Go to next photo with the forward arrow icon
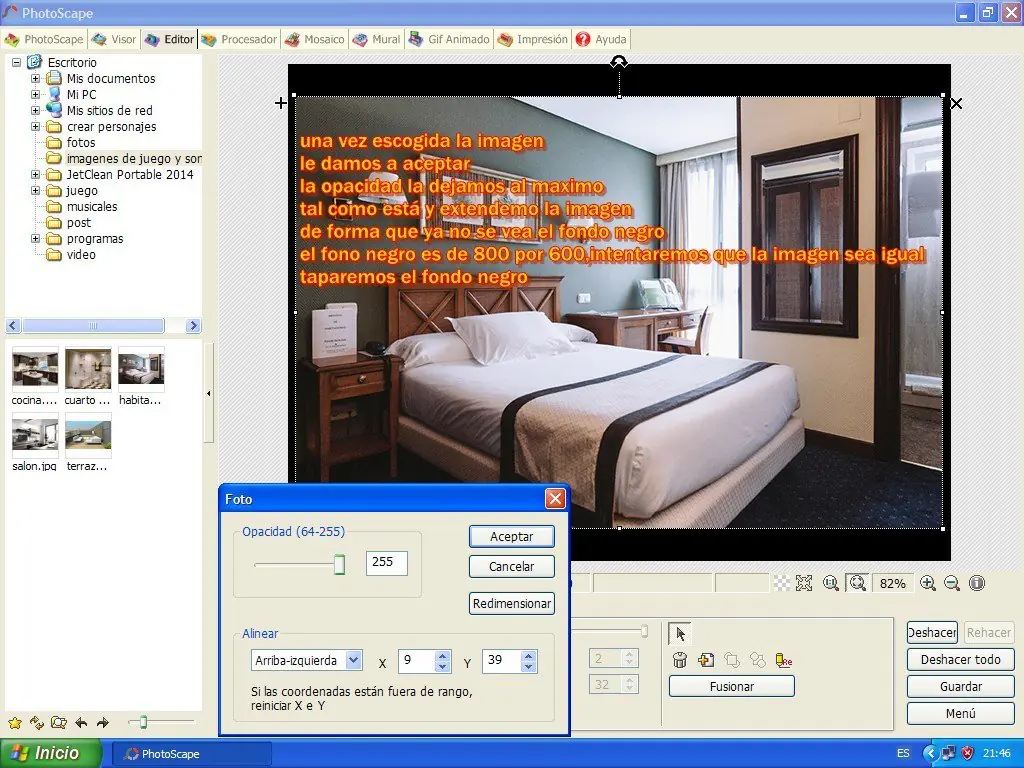 (103, 722)
